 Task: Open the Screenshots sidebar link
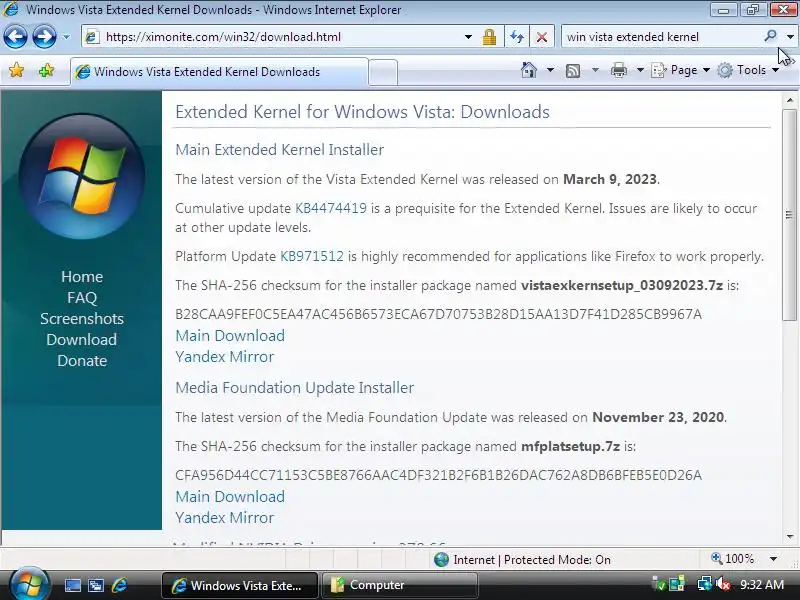(x=82, y=318)
